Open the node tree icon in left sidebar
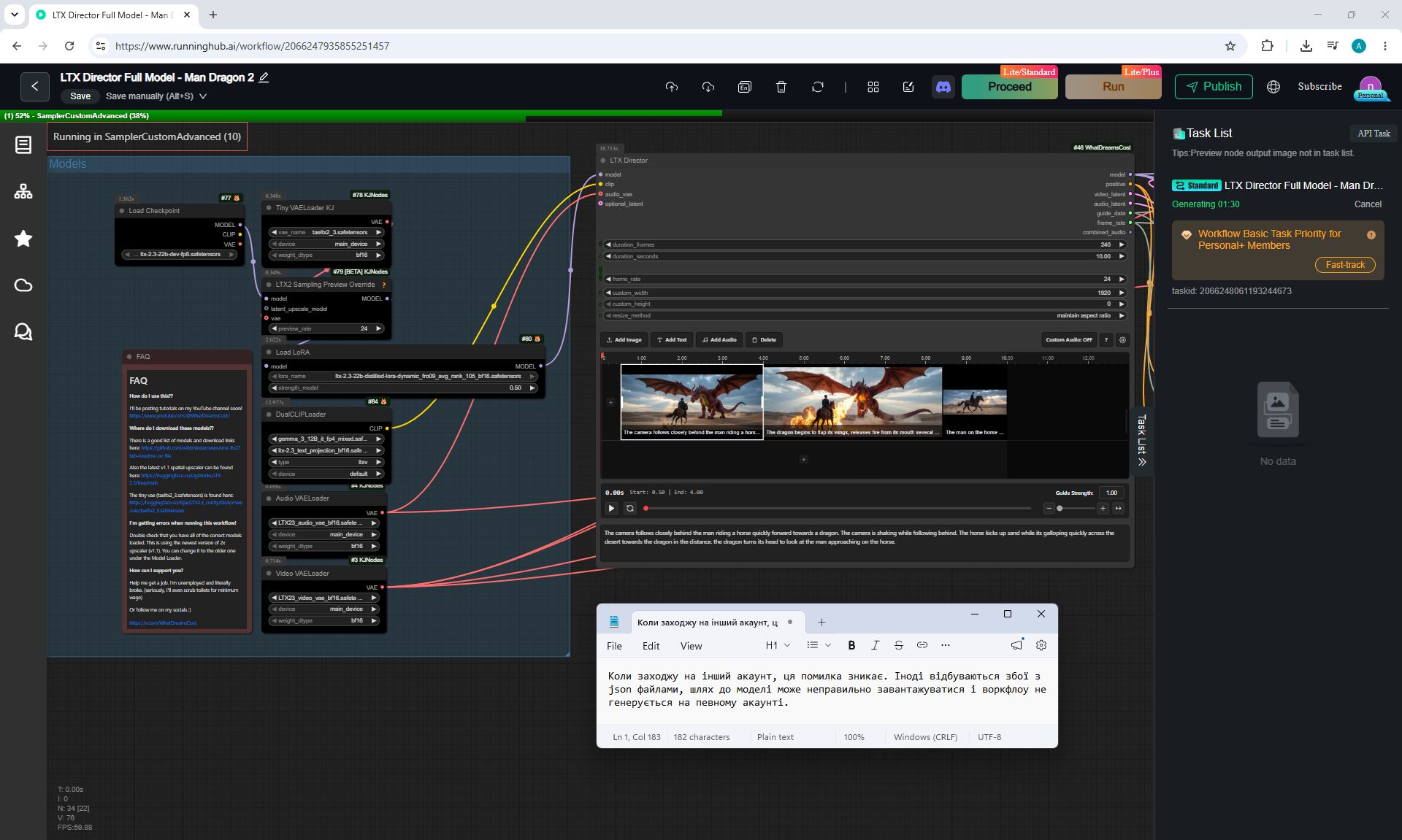The image size is (1402, 840). click(23, 192)
